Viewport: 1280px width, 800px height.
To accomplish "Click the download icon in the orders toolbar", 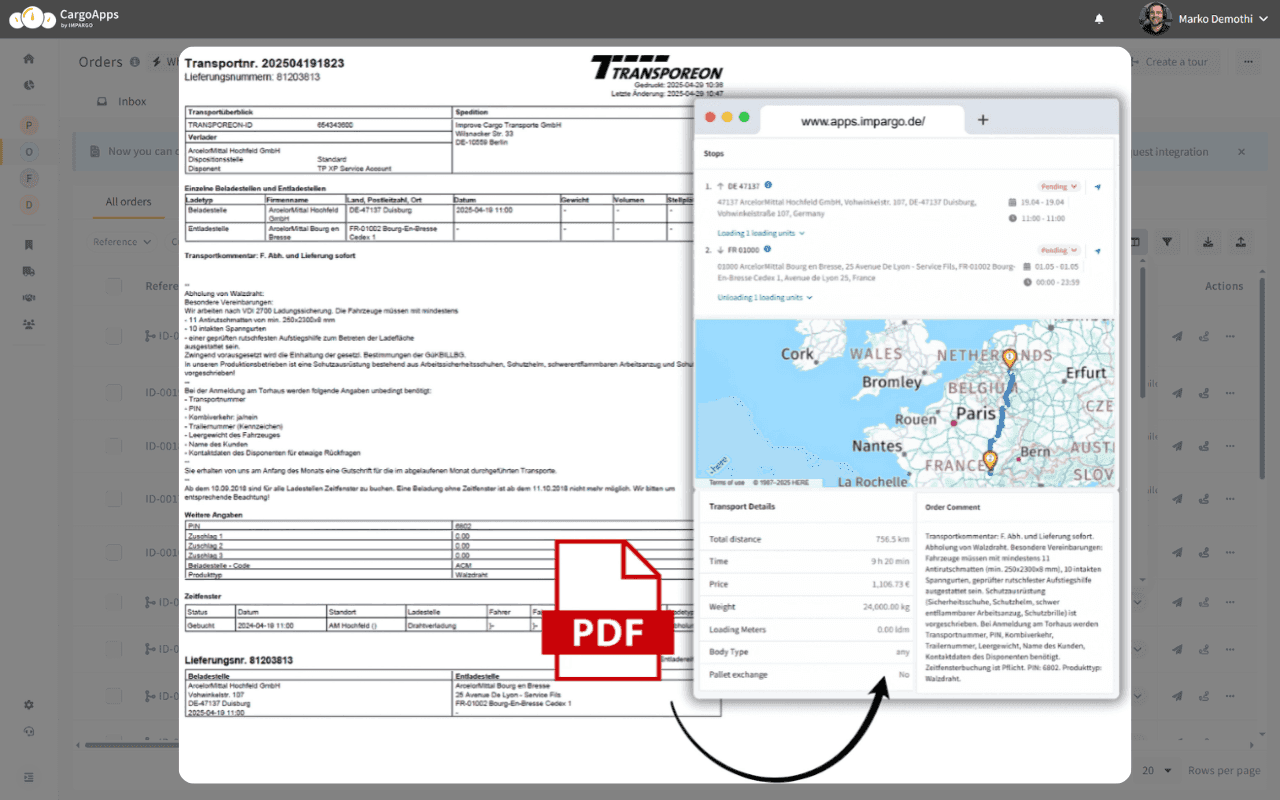I will (1207, 241).
